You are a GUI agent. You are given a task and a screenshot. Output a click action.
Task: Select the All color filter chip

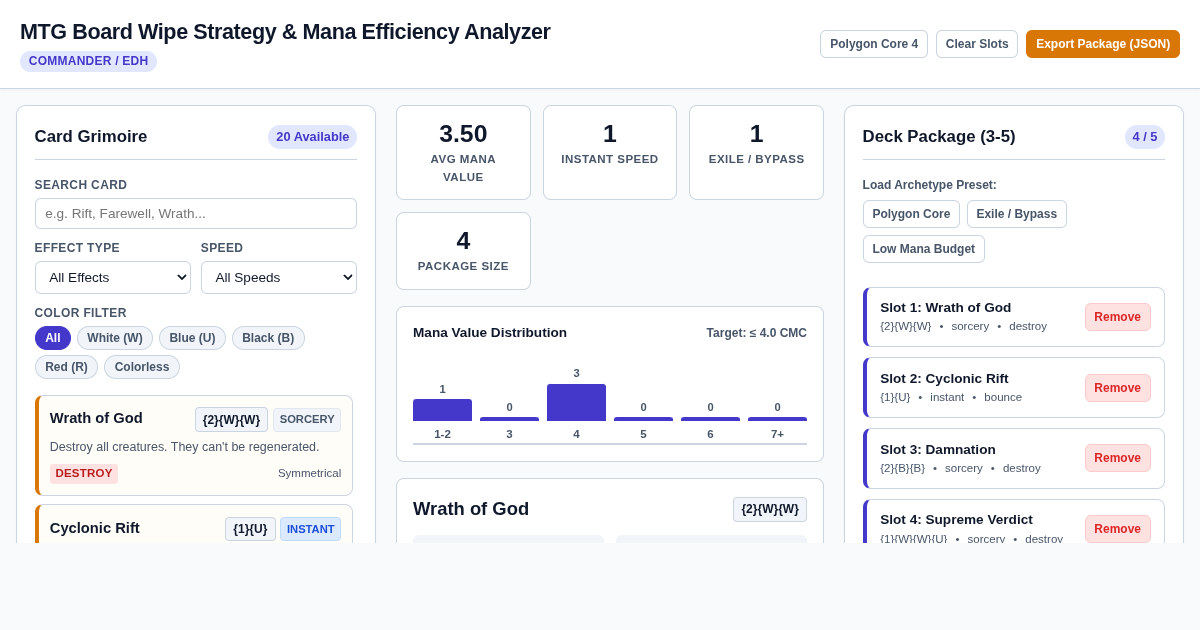coord(53,338)
